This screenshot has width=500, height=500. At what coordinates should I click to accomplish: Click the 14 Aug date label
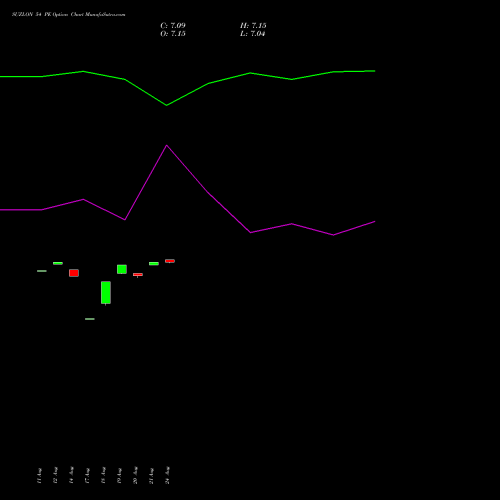[x=71, y=475]
